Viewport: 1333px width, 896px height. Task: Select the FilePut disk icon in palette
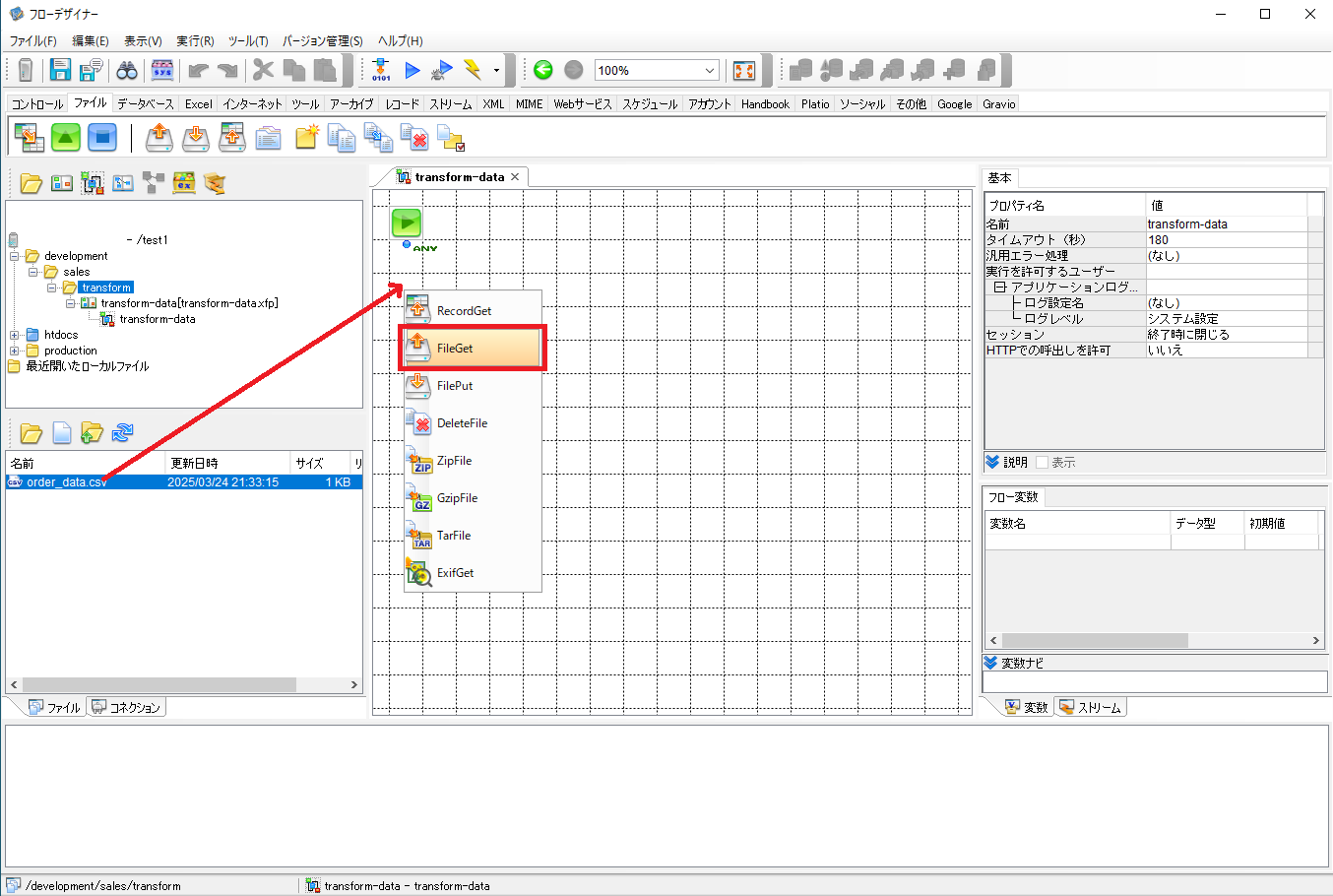pos(196,137)
